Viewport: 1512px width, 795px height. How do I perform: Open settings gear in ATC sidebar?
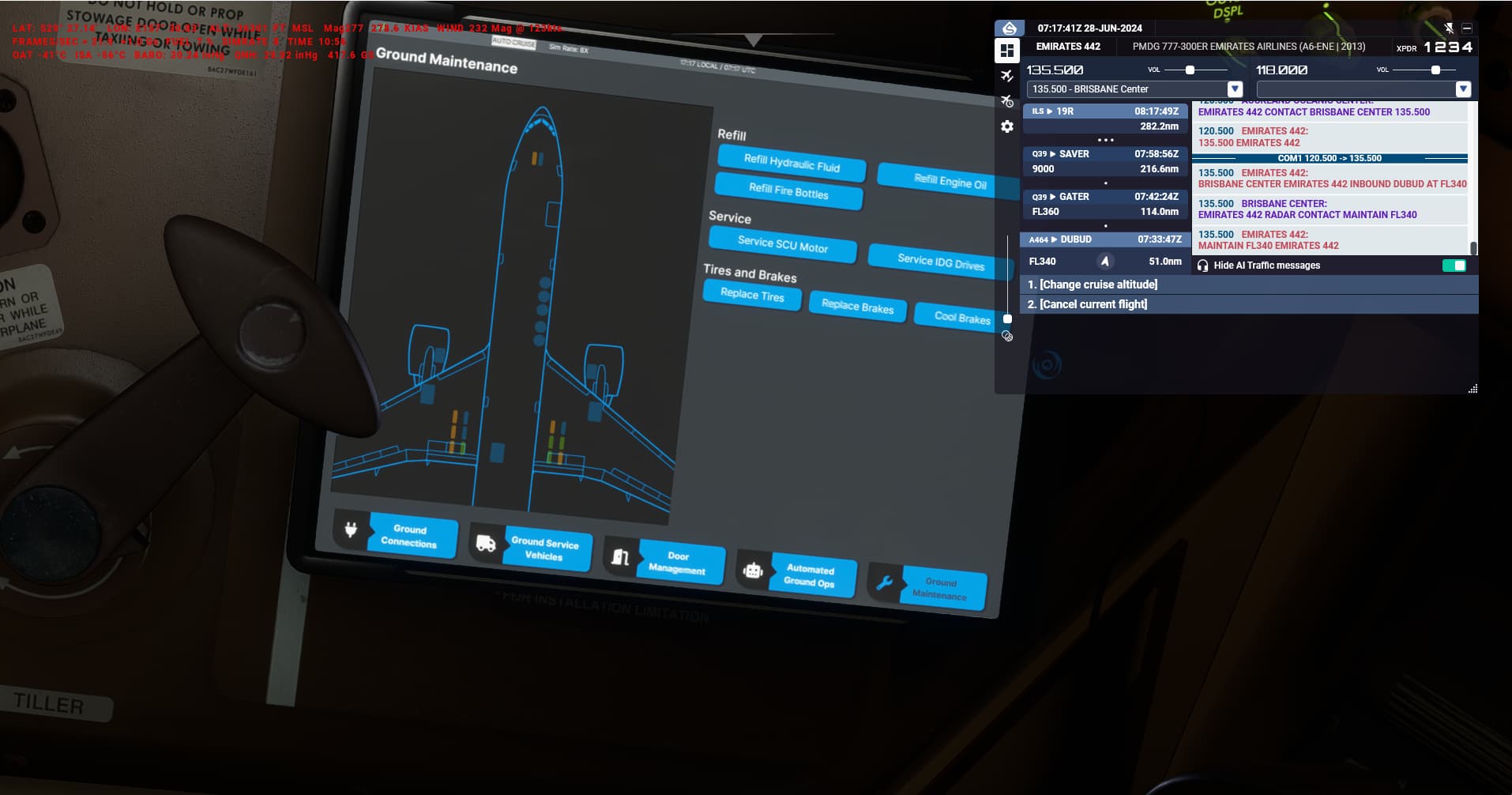(x=1007, y=126)
